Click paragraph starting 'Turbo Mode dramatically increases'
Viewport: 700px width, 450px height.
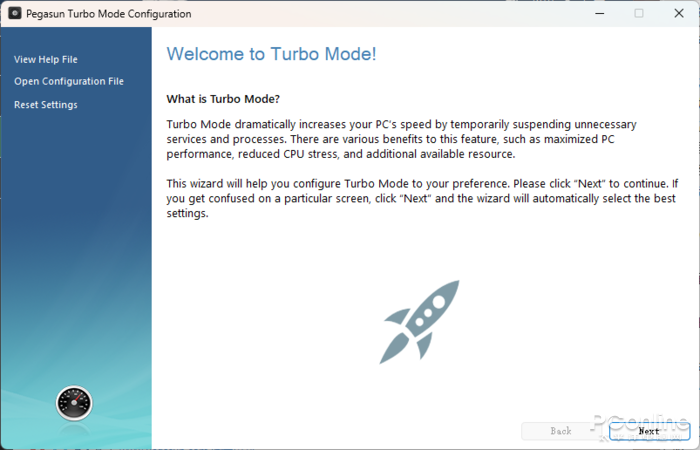tap(401, 139)
